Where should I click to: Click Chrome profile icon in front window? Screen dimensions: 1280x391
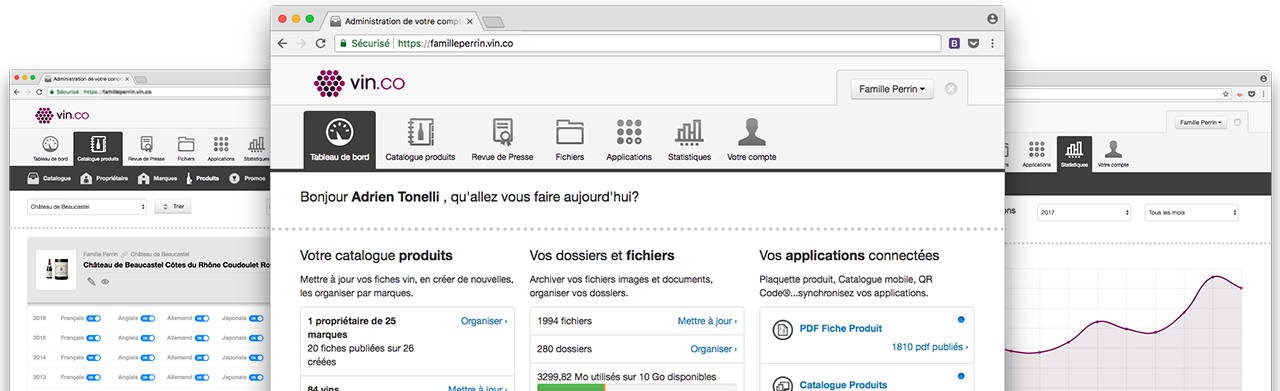[992, 19]
